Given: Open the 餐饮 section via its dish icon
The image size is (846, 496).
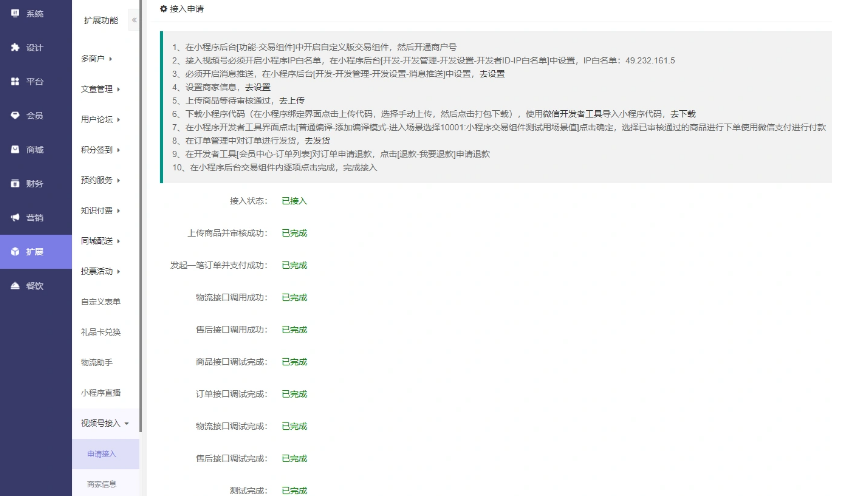Looking at the screenshot, I should (x=15, y=286).
